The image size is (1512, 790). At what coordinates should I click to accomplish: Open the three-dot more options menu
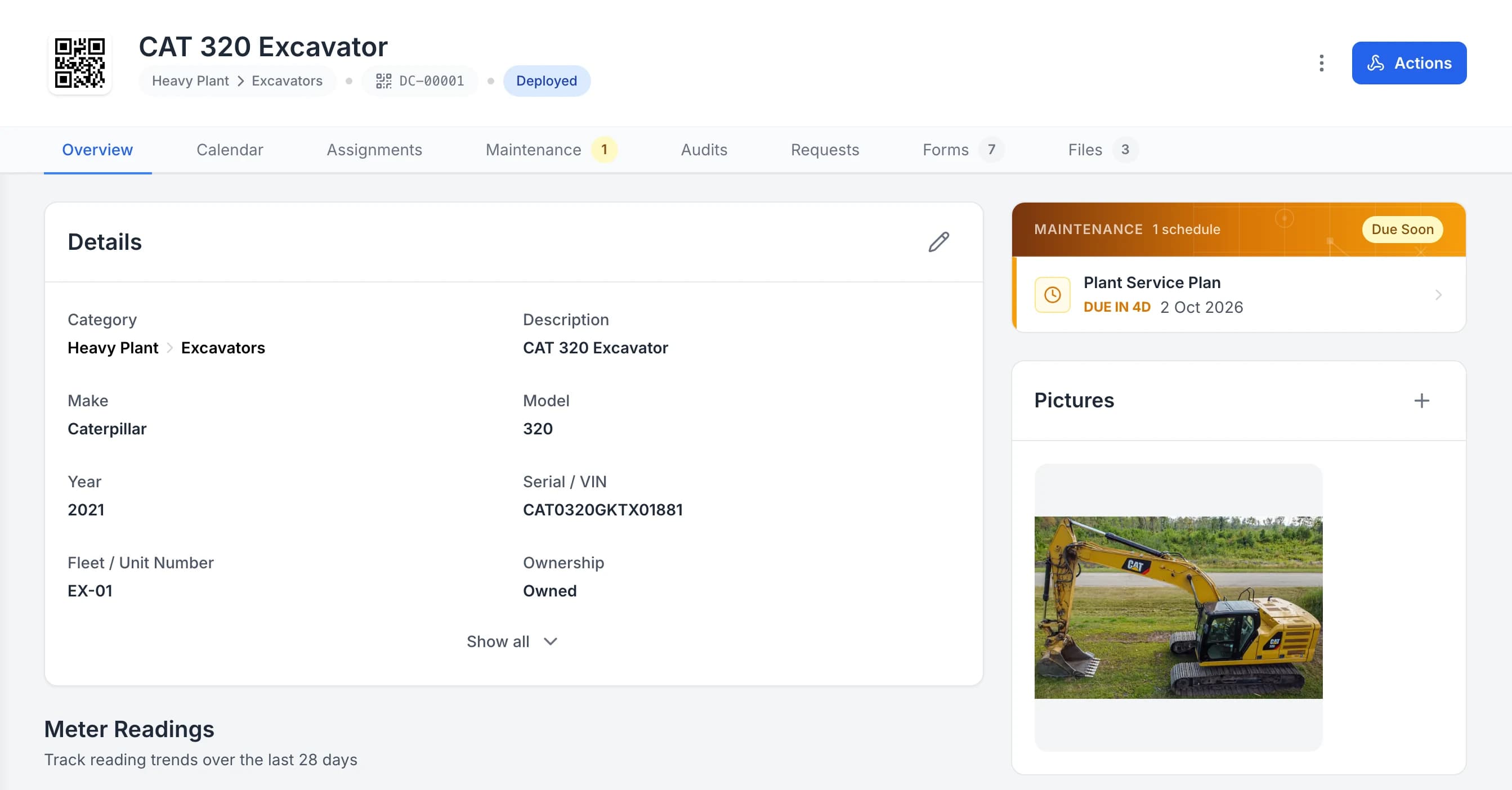tap(1321, 63)
